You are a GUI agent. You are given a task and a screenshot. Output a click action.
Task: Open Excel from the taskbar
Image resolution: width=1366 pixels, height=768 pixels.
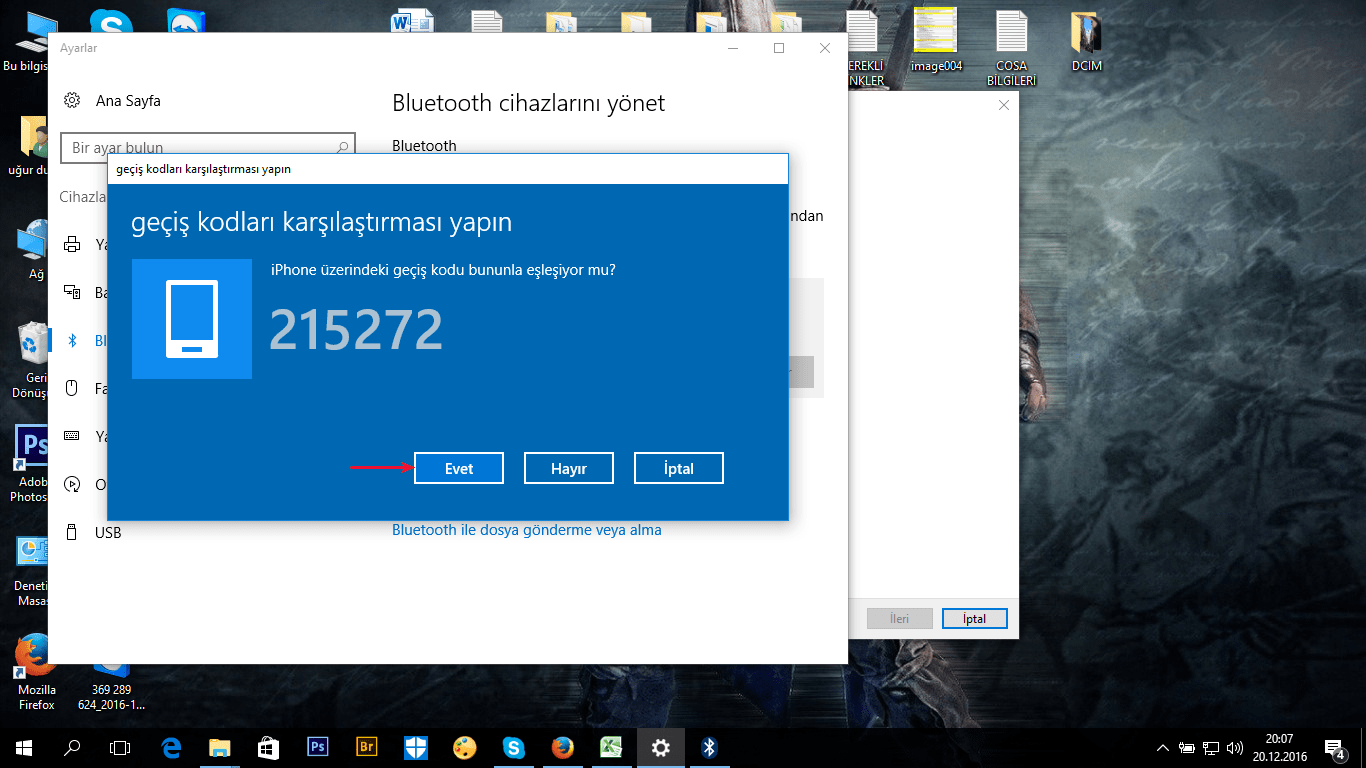coord(611,747)
